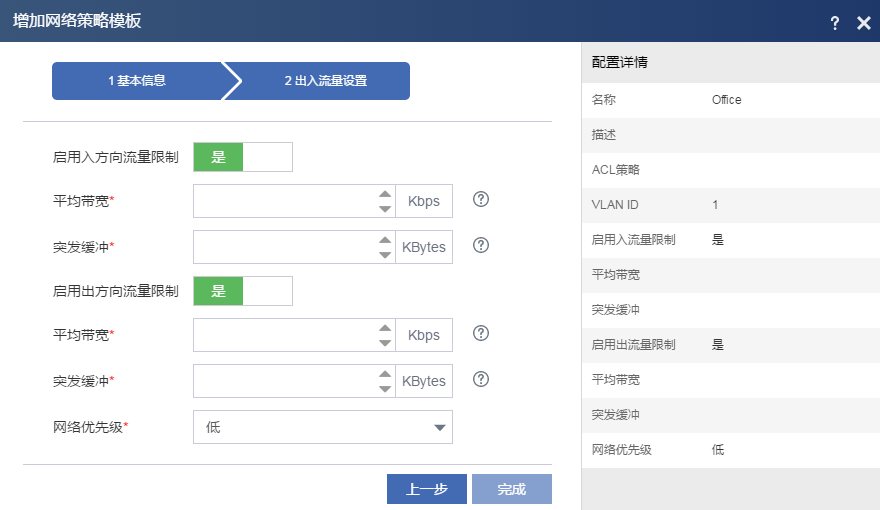Increase inbound 平均带宽 with up arrow
The width and height of the screenshot is (880, 510).
[385, 194]
